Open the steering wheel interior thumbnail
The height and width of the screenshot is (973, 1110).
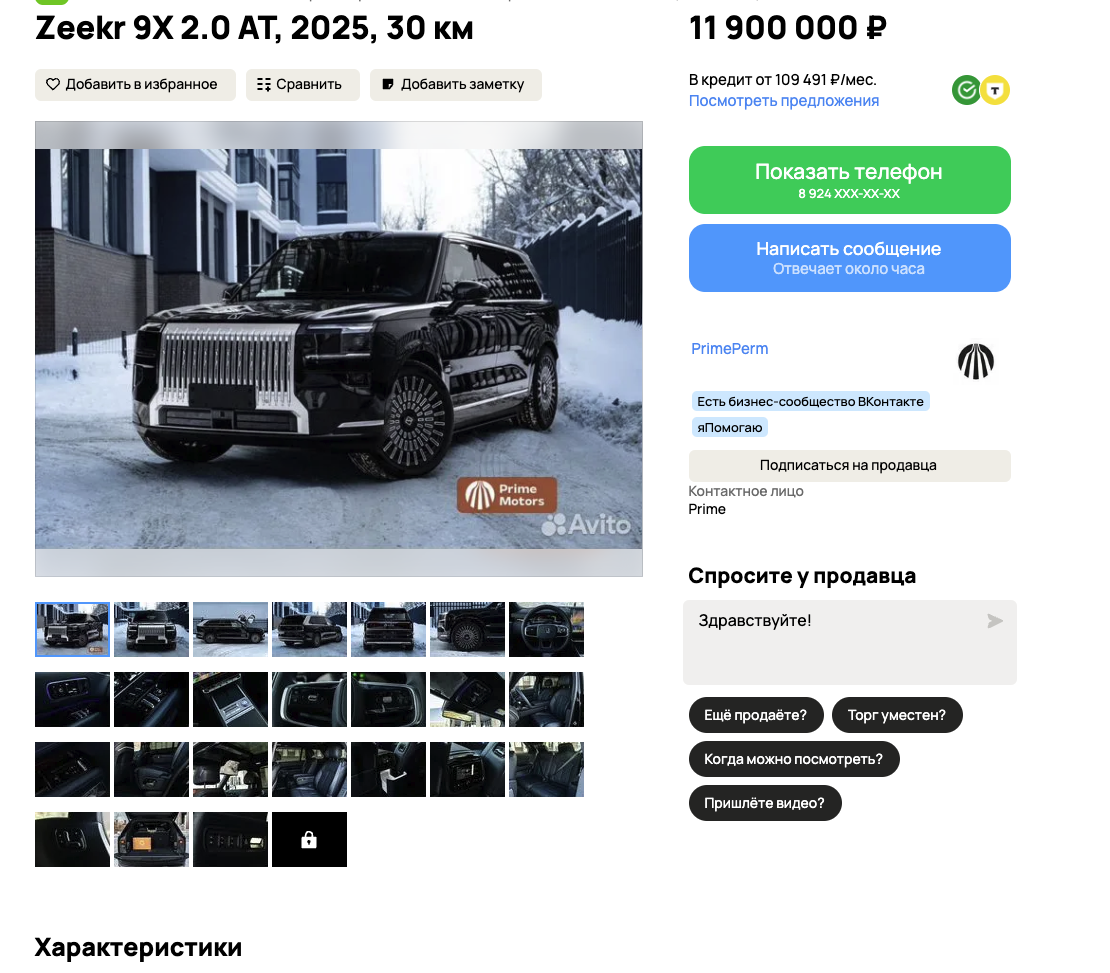[547, 630]
